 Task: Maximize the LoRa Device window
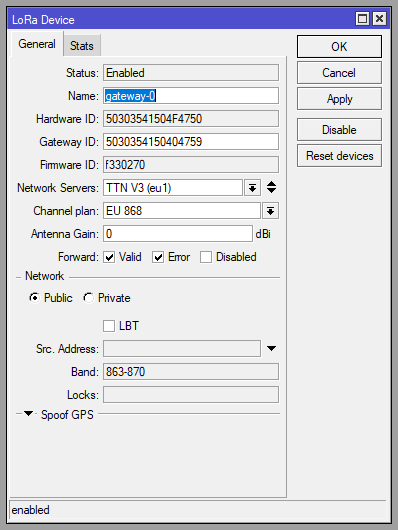362,19
